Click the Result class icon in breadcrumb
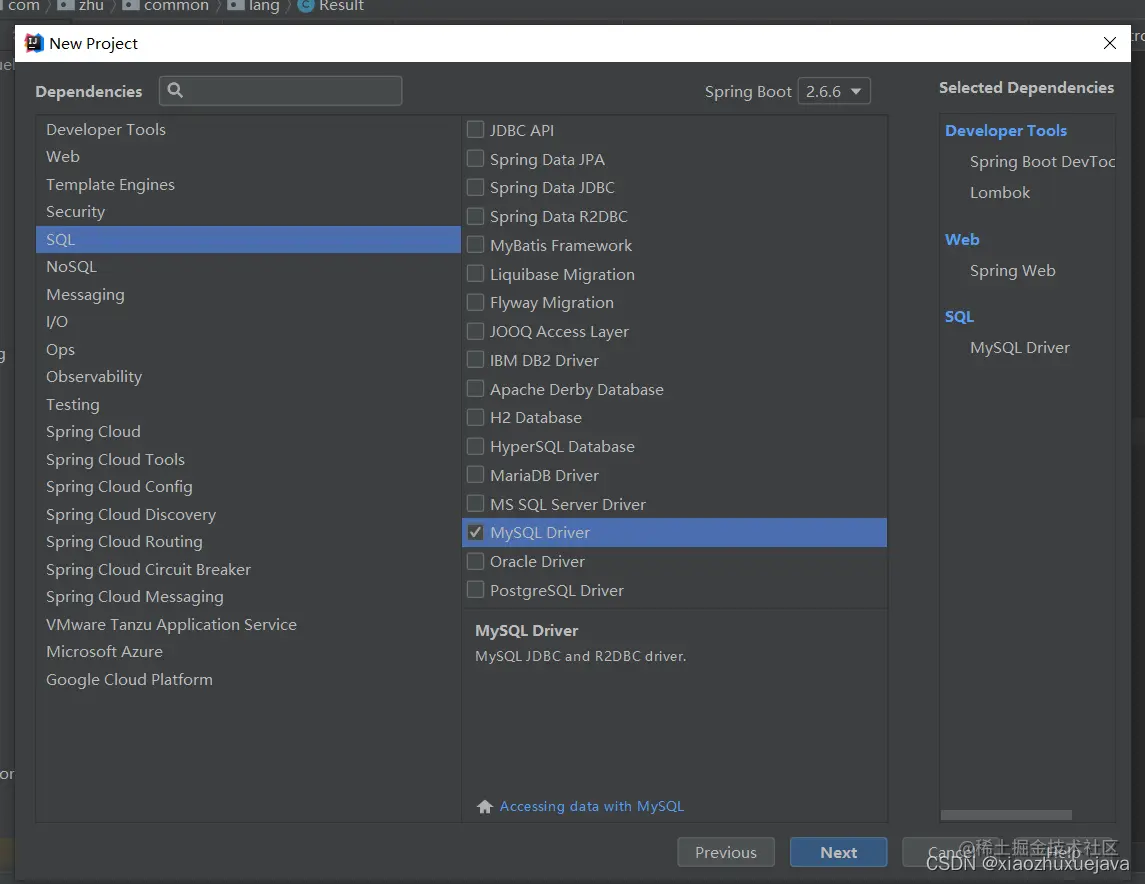Viewport: 1145px width, 884px height. click(x=306, y=5)
